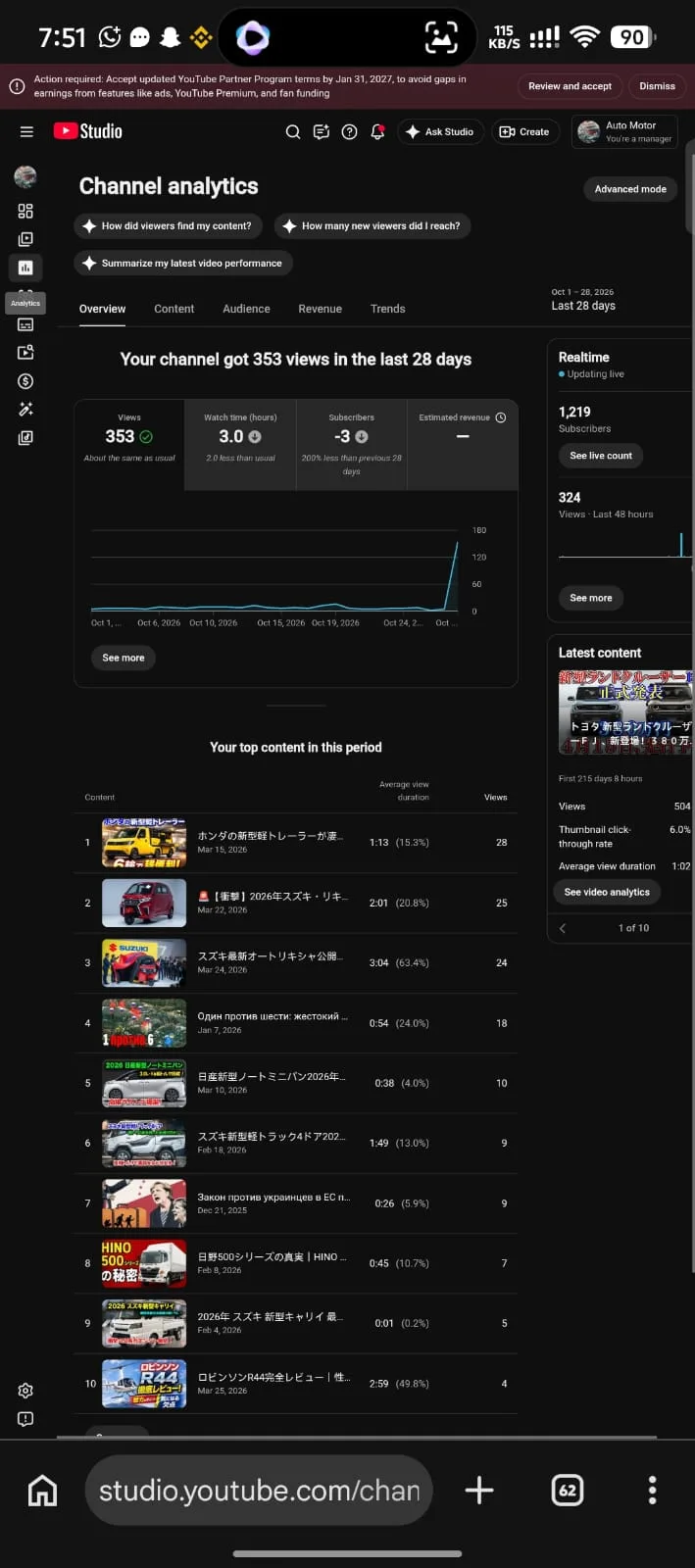Viewport: 695px width, 1568px height.
Task: Switch to the Content tab
Action: click(174, 309)
